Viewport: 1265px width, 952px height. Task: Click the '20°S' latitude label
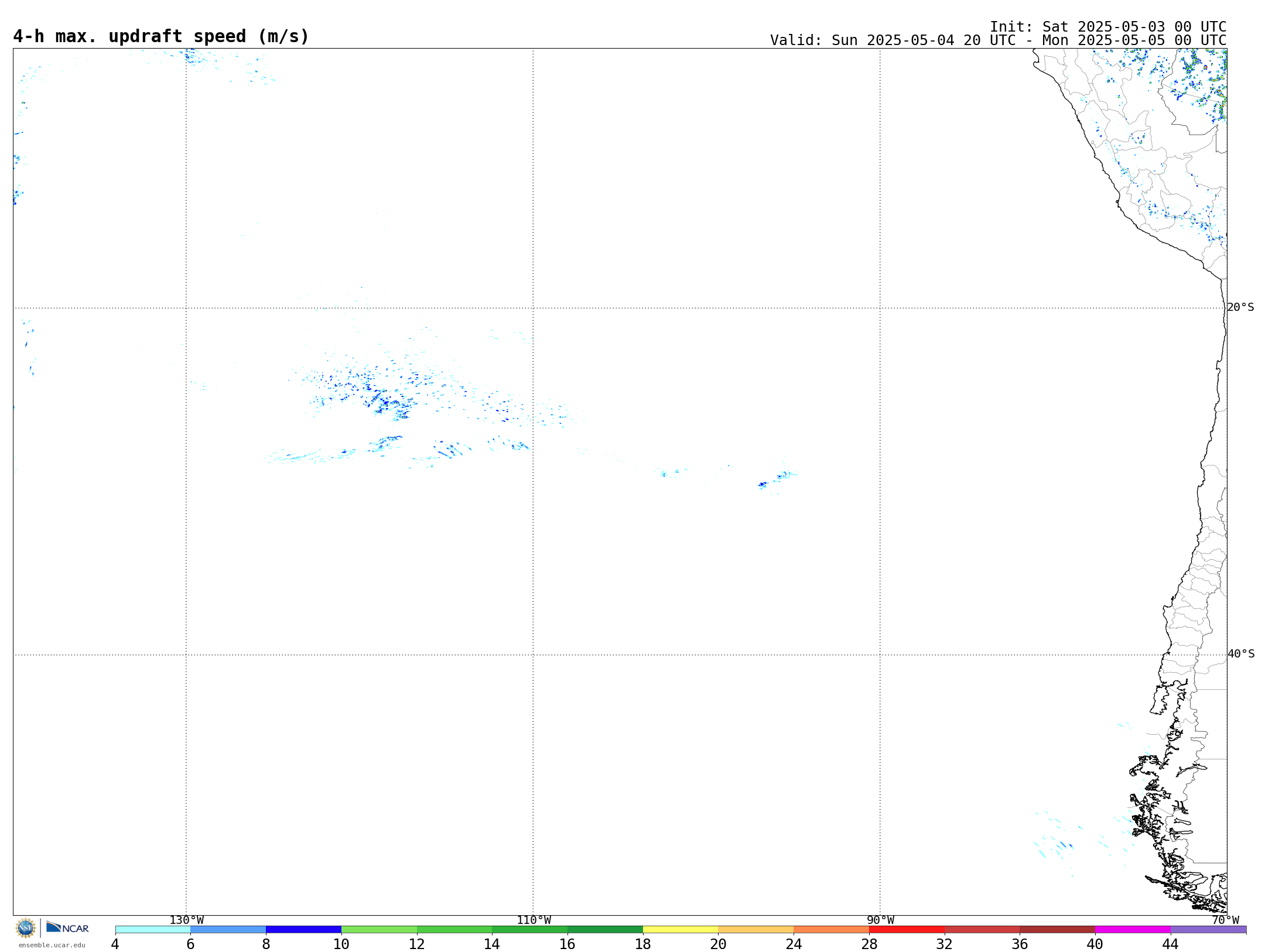(x=1241, y=307)
